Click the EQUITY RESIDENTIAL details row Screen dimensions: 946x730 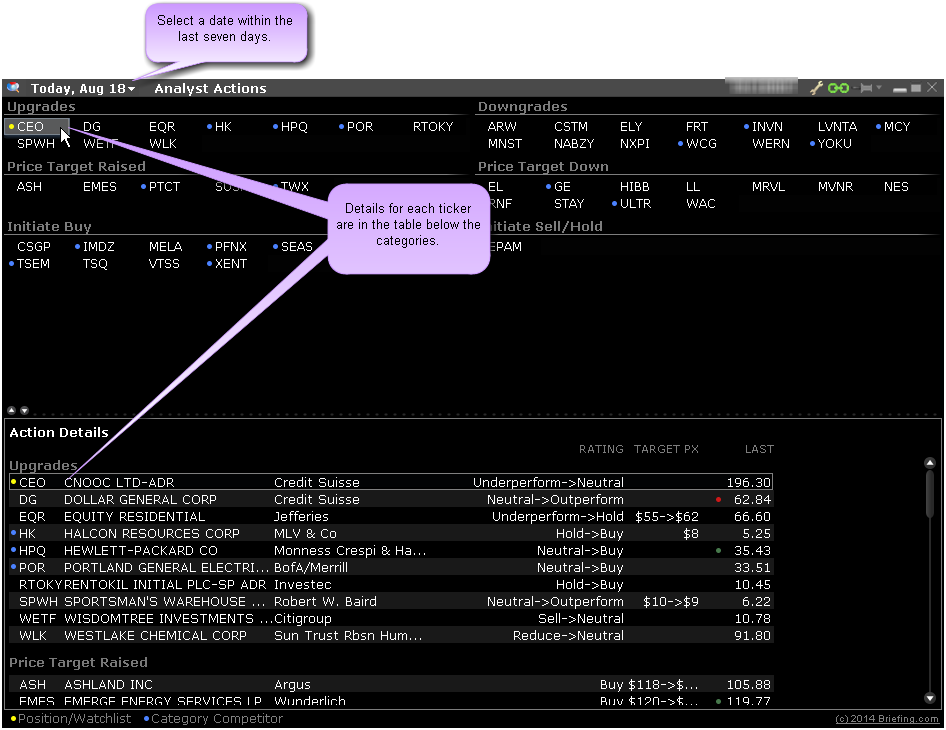tap(391, 516)
